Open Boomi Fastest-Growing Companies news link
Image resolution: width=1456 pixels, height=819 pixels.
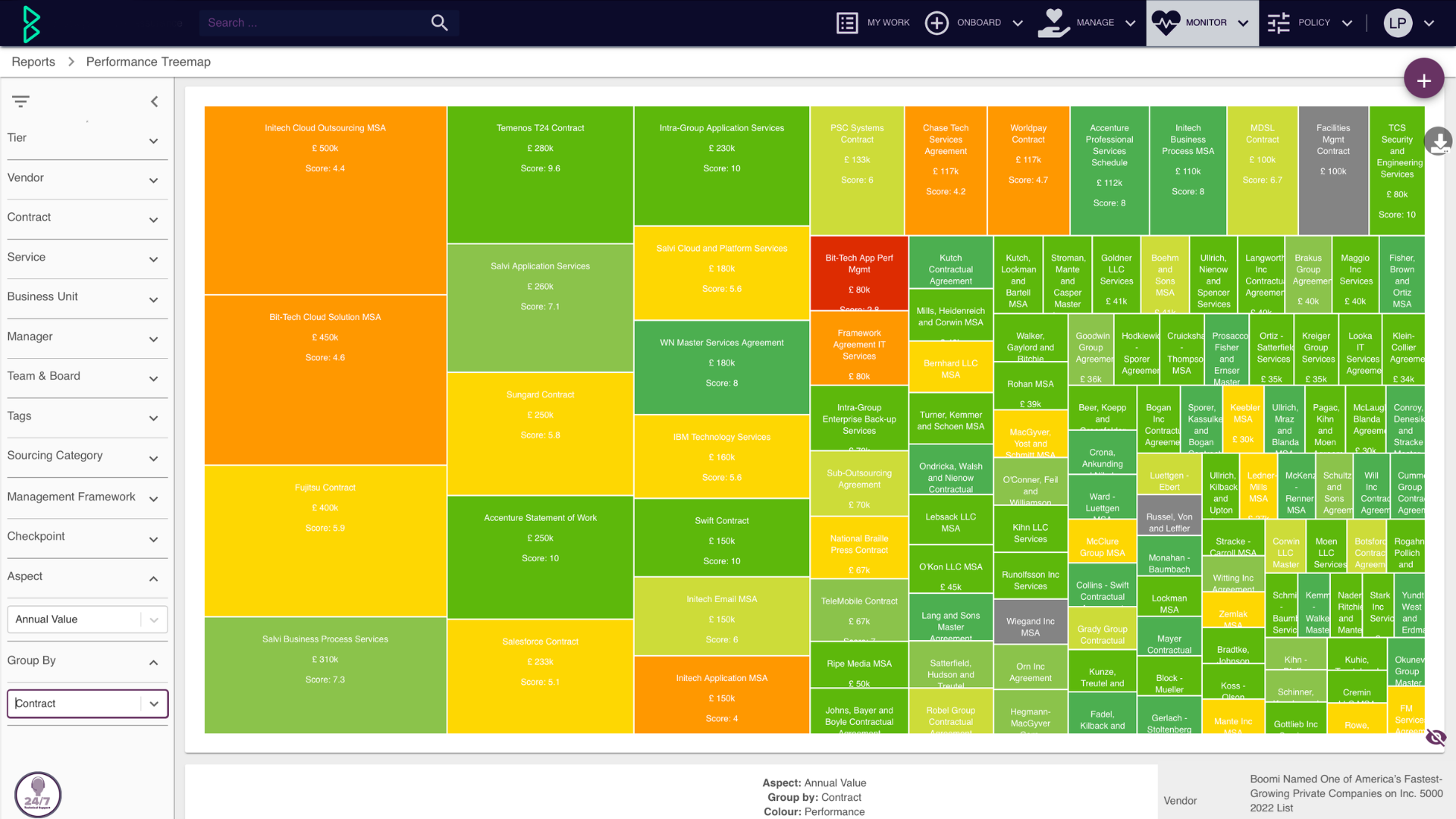pos(1346,793)
